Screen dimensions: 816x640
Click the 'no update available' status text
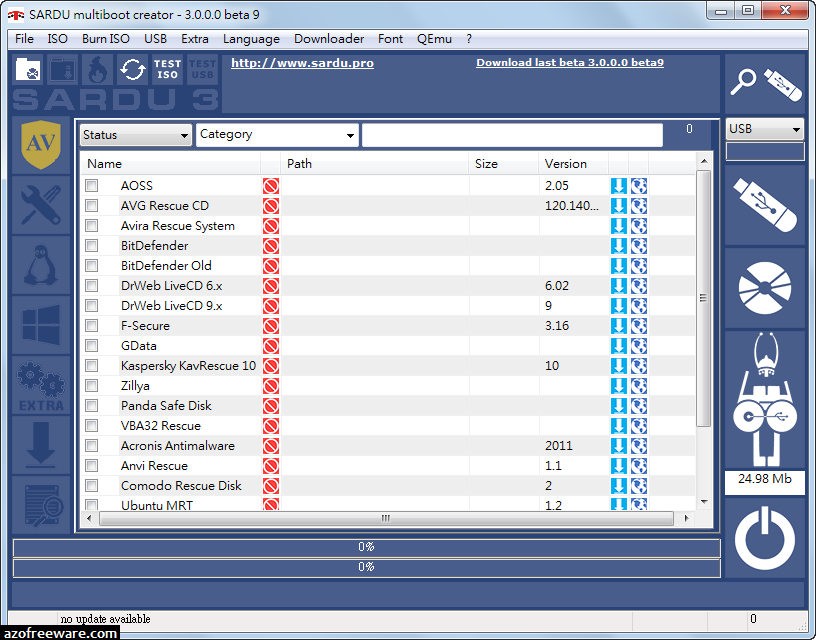(105, 619)
